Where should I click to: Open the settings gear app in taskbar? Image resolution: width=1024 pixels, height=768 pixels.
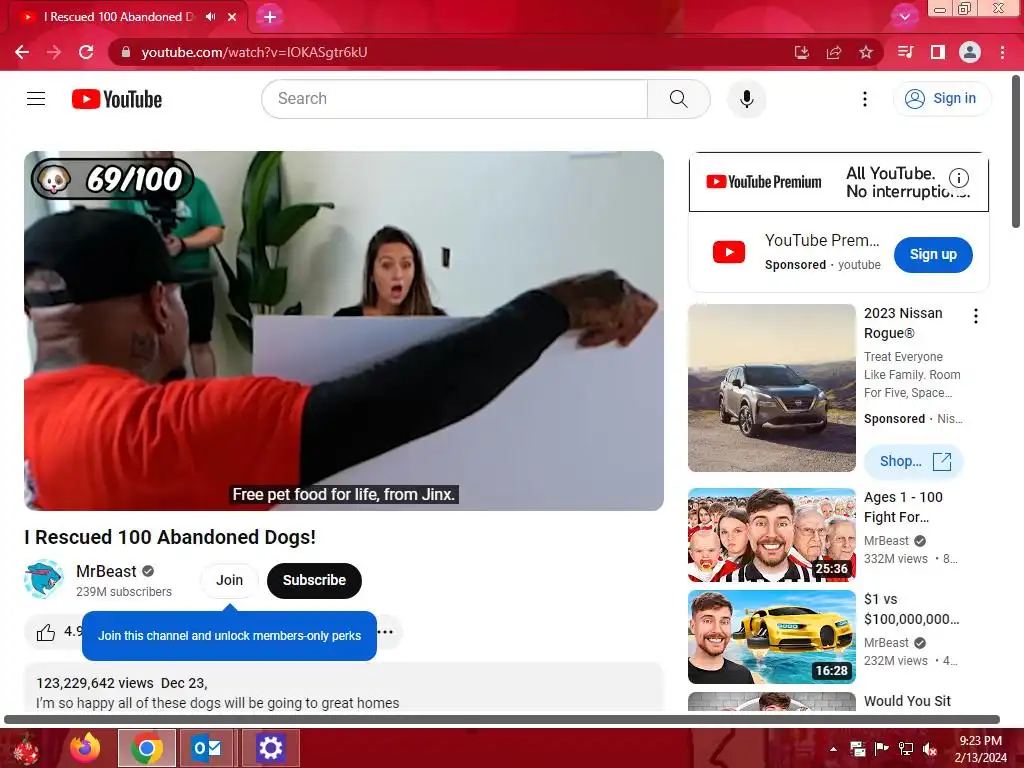270,748
